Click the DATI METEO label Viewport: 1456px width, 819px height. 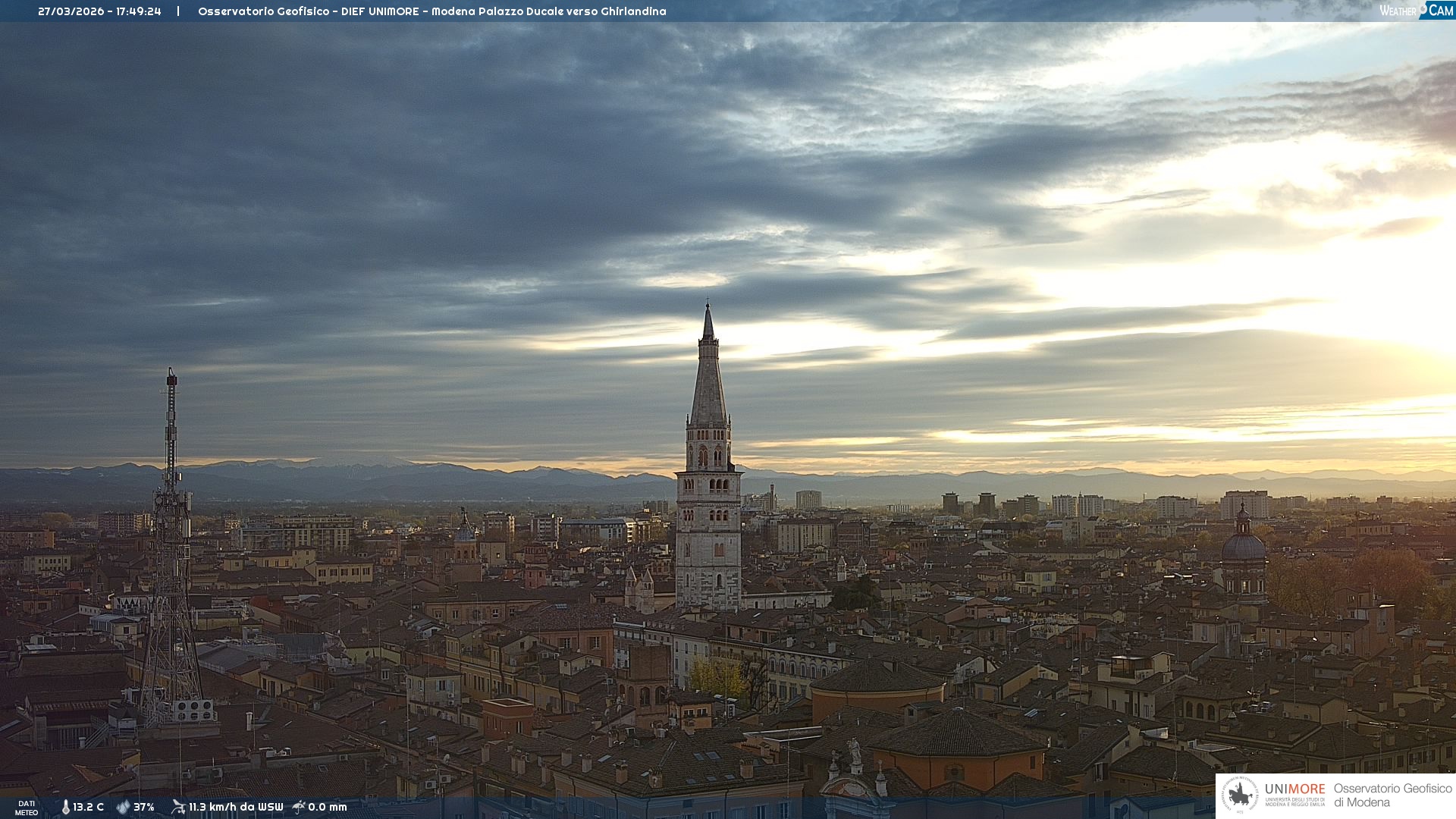[x=27, y=808]
